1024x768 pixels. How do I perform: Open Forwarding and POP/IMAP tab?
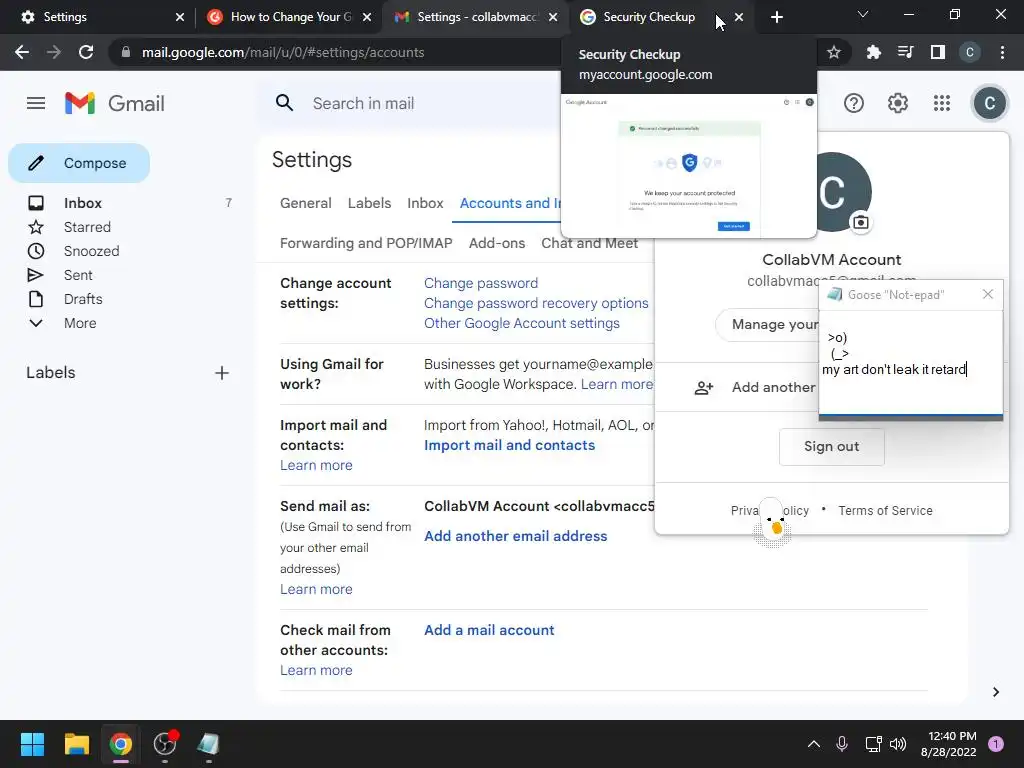[366, 243]
